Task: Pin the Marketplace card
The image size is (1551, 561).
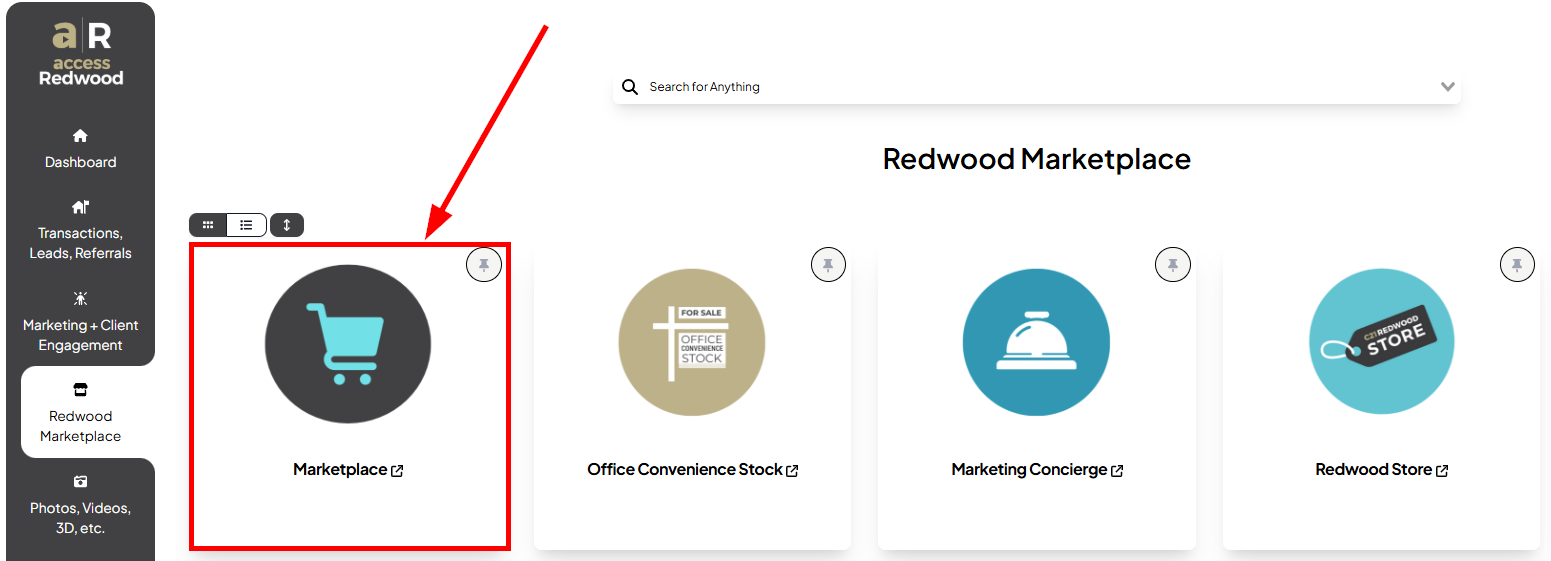Action: point(484,264)
